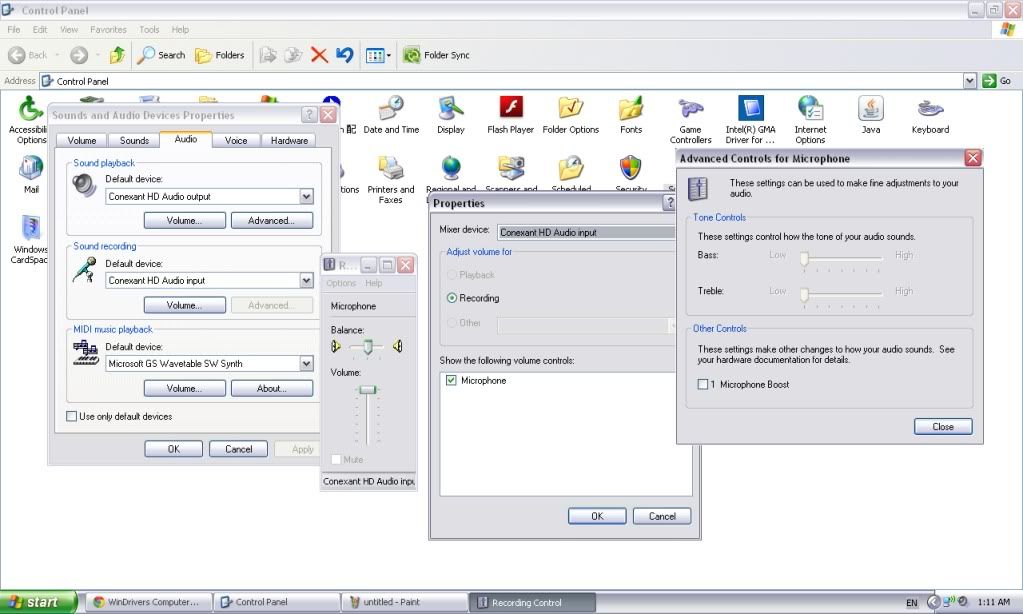1023x614 pixels.
Task: Click the EN language indicator in tray
Action: [911, 602]
